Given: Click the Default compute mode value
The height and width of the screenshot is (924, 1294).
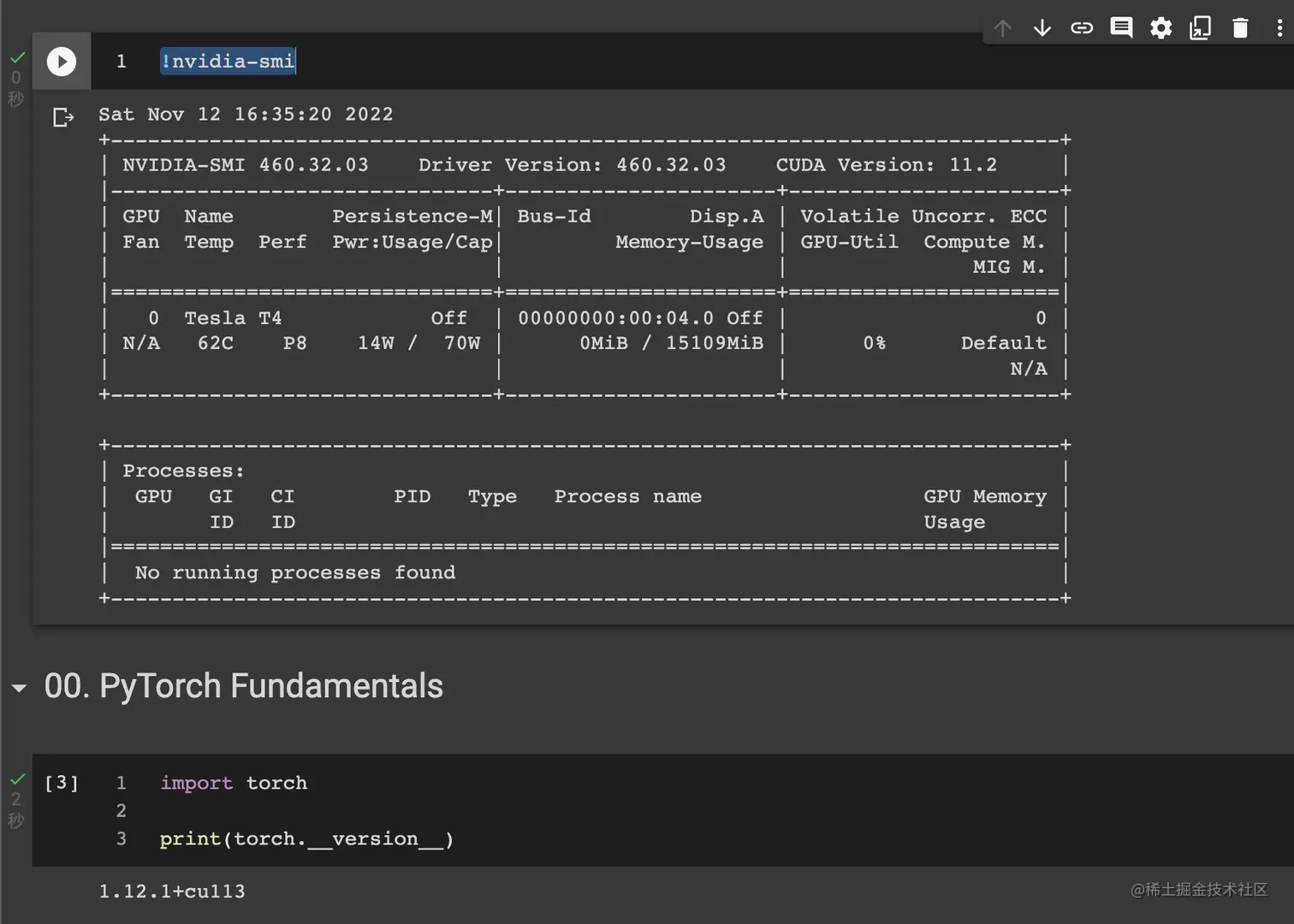Looking at the screenshot, I should [1004, 343].
